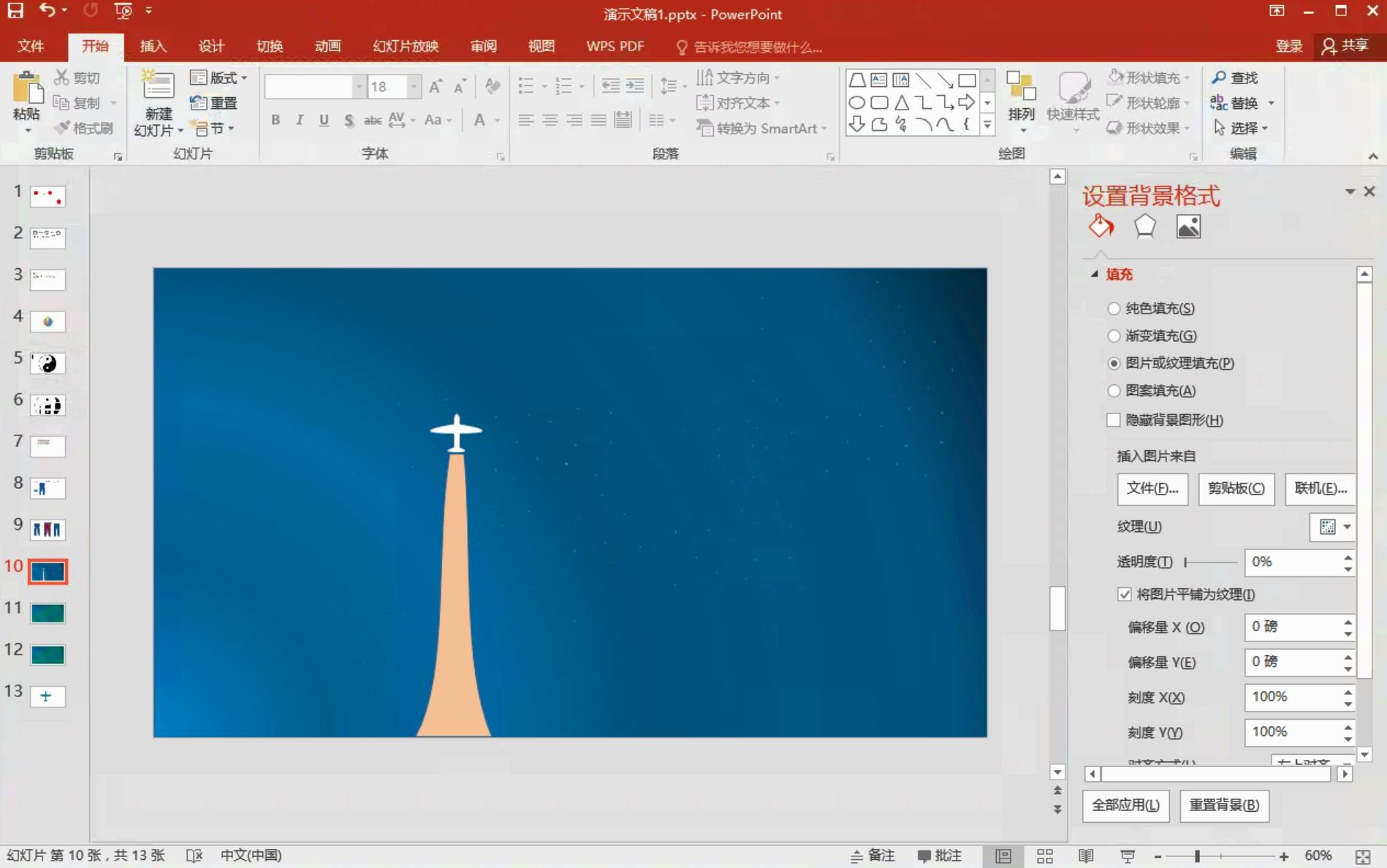Switch to slide sorter view in status bar
Viewport: 1387px width, 868px height.
1044,856
